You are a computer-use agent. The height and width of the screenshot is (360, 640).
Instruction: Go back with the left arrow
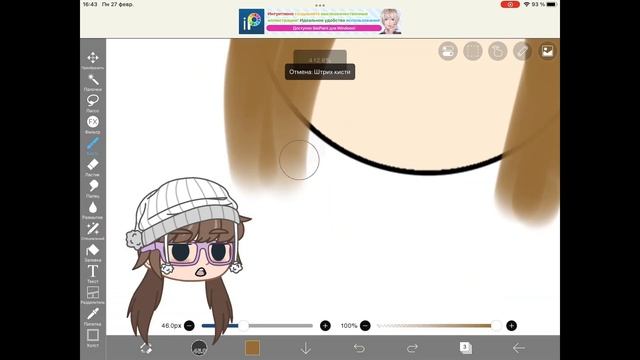[x=519, y=348]
